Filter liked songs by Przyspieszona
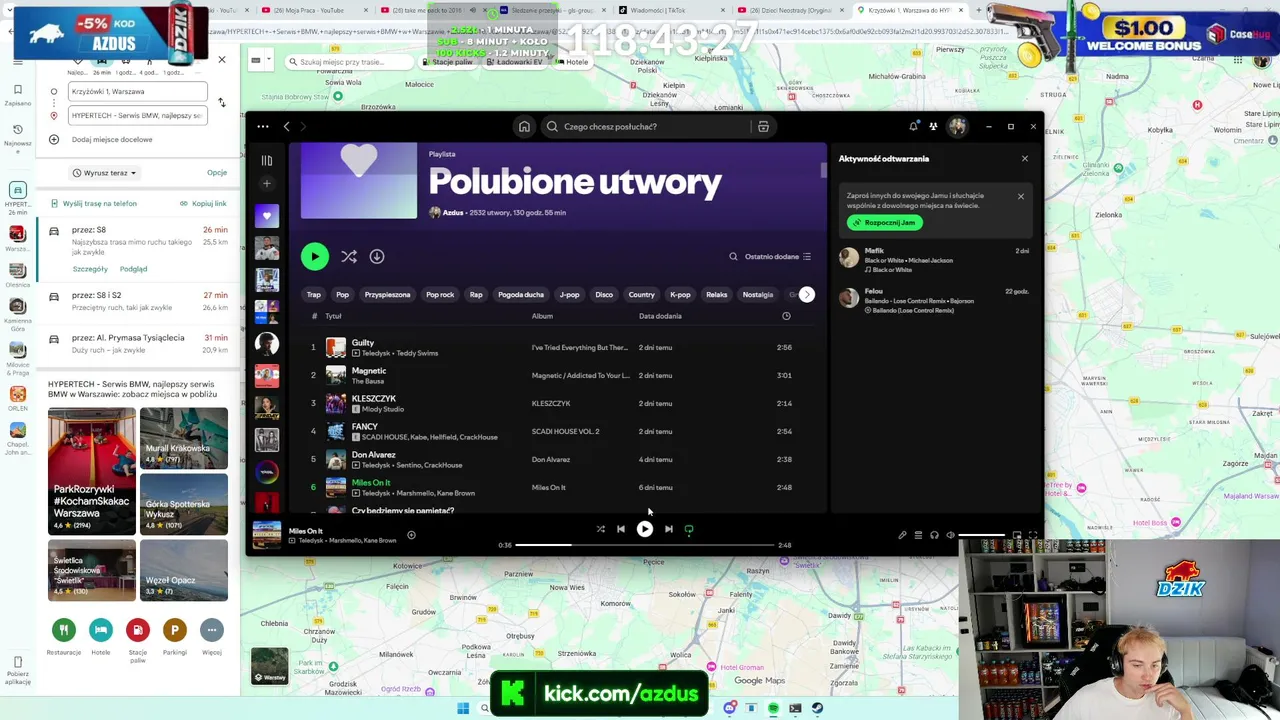 point(387,295)
